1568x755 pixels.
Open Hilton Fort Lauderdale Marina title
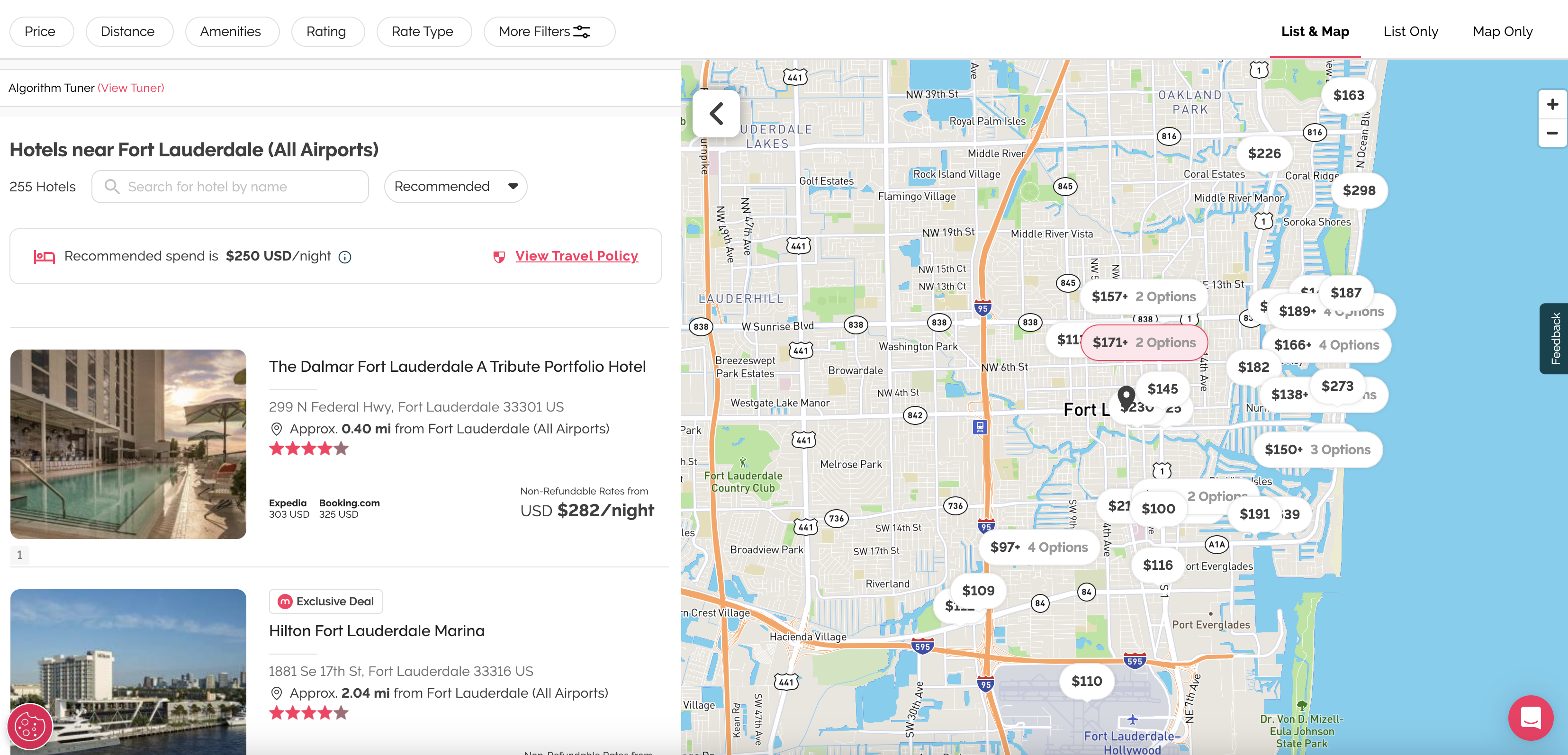(x=377, y=631)
